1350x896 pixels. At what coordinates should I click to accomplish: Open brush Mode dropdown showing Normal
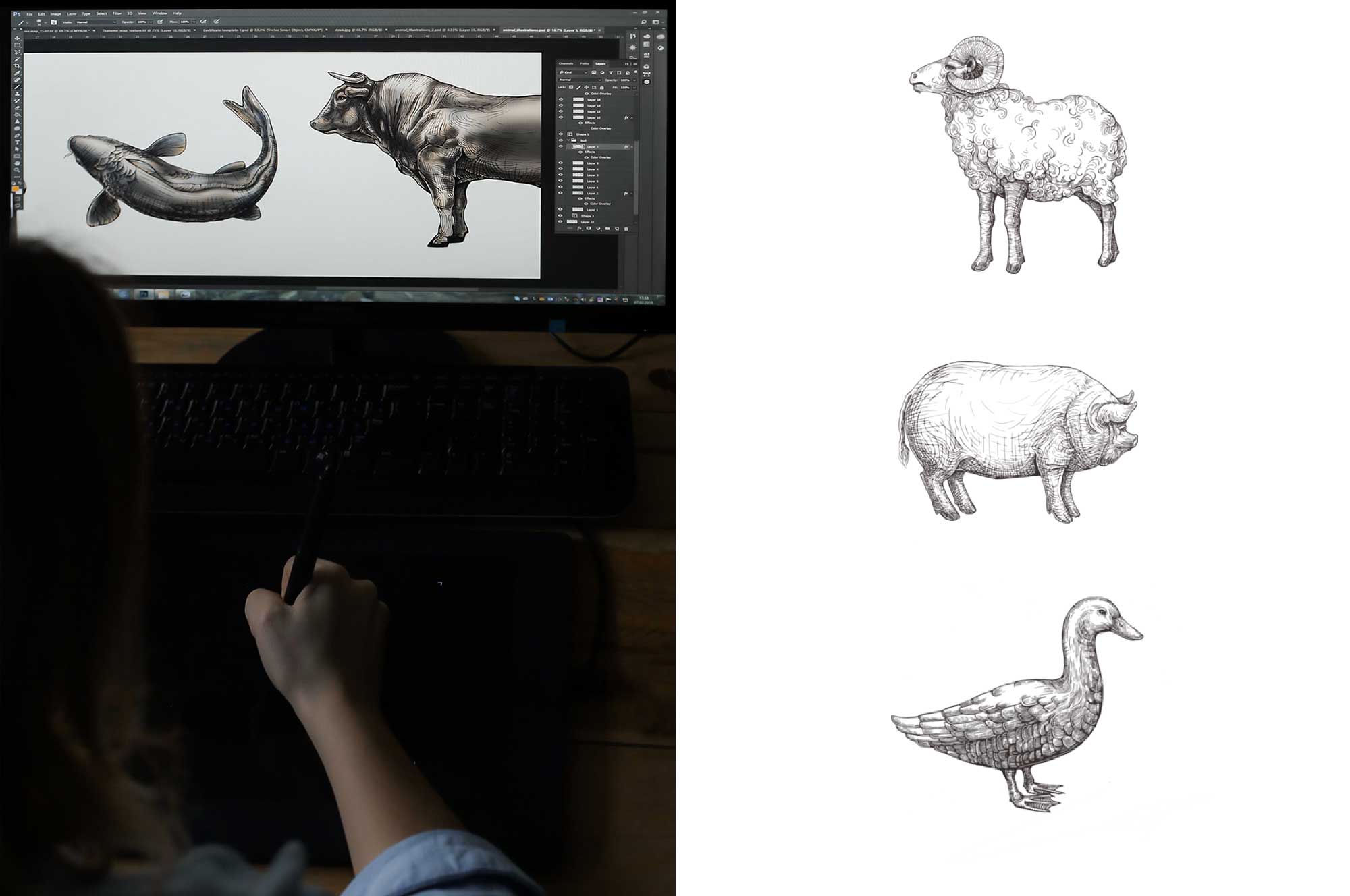pos(96,22)
